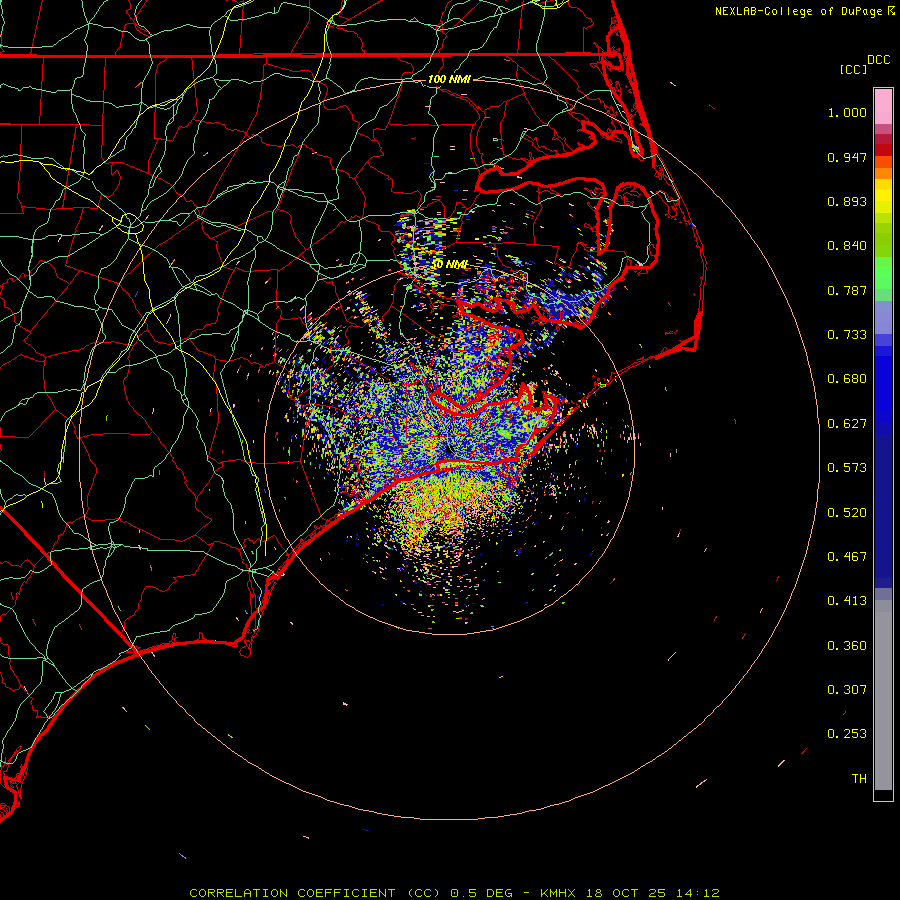Select the 0.360 scale value
Screen dimensions: 900x900
click(847, 646)
